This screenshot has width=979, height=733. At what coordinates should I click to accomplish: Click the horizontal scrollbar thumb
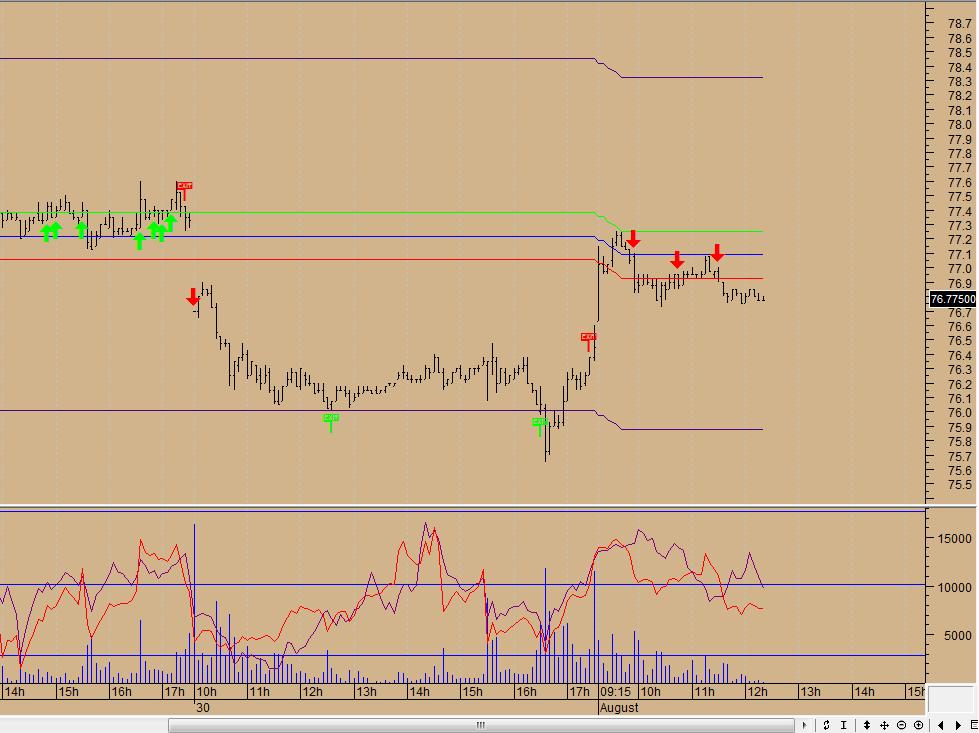click(480, 725)
